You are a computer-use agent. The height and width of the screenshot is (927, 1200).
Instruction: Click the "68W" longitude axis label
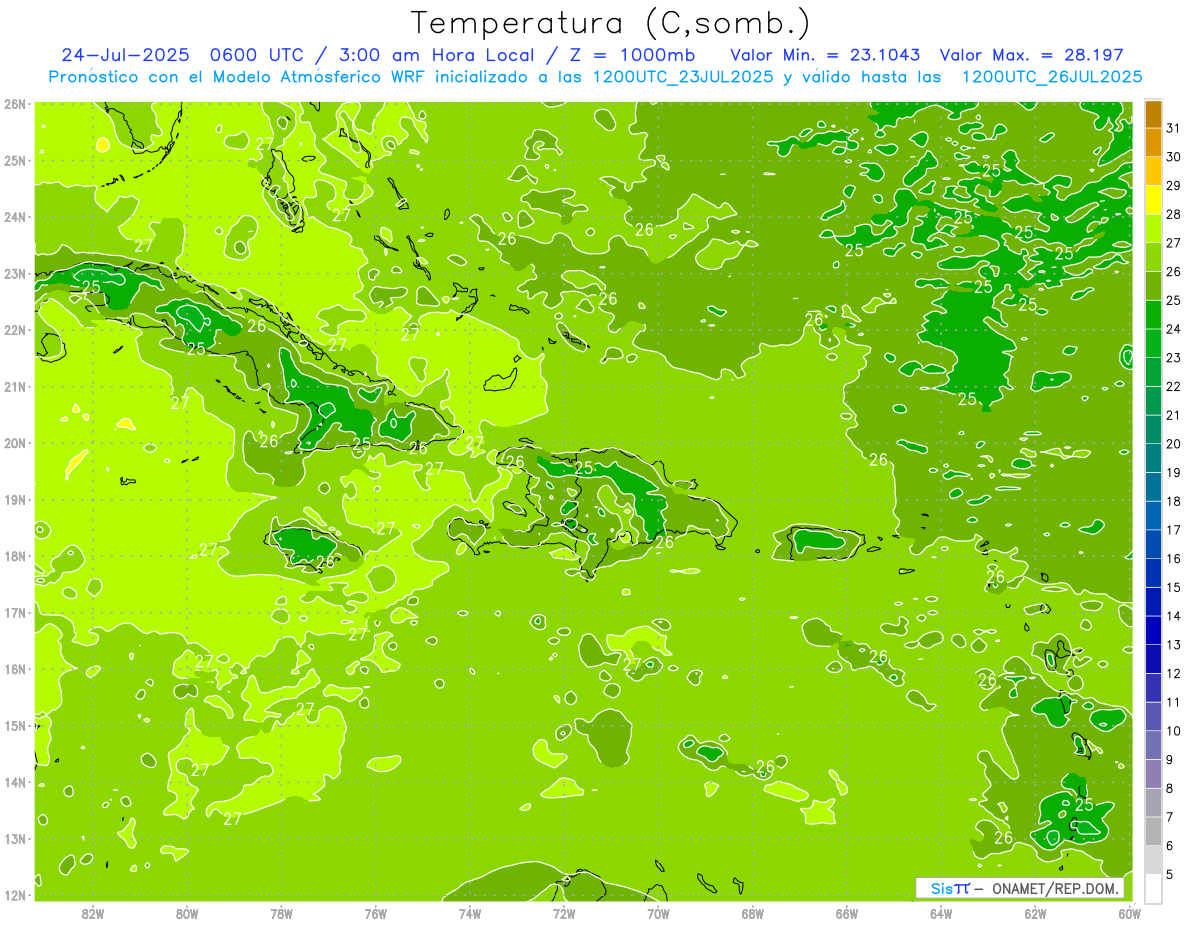(x=753, y=914)
